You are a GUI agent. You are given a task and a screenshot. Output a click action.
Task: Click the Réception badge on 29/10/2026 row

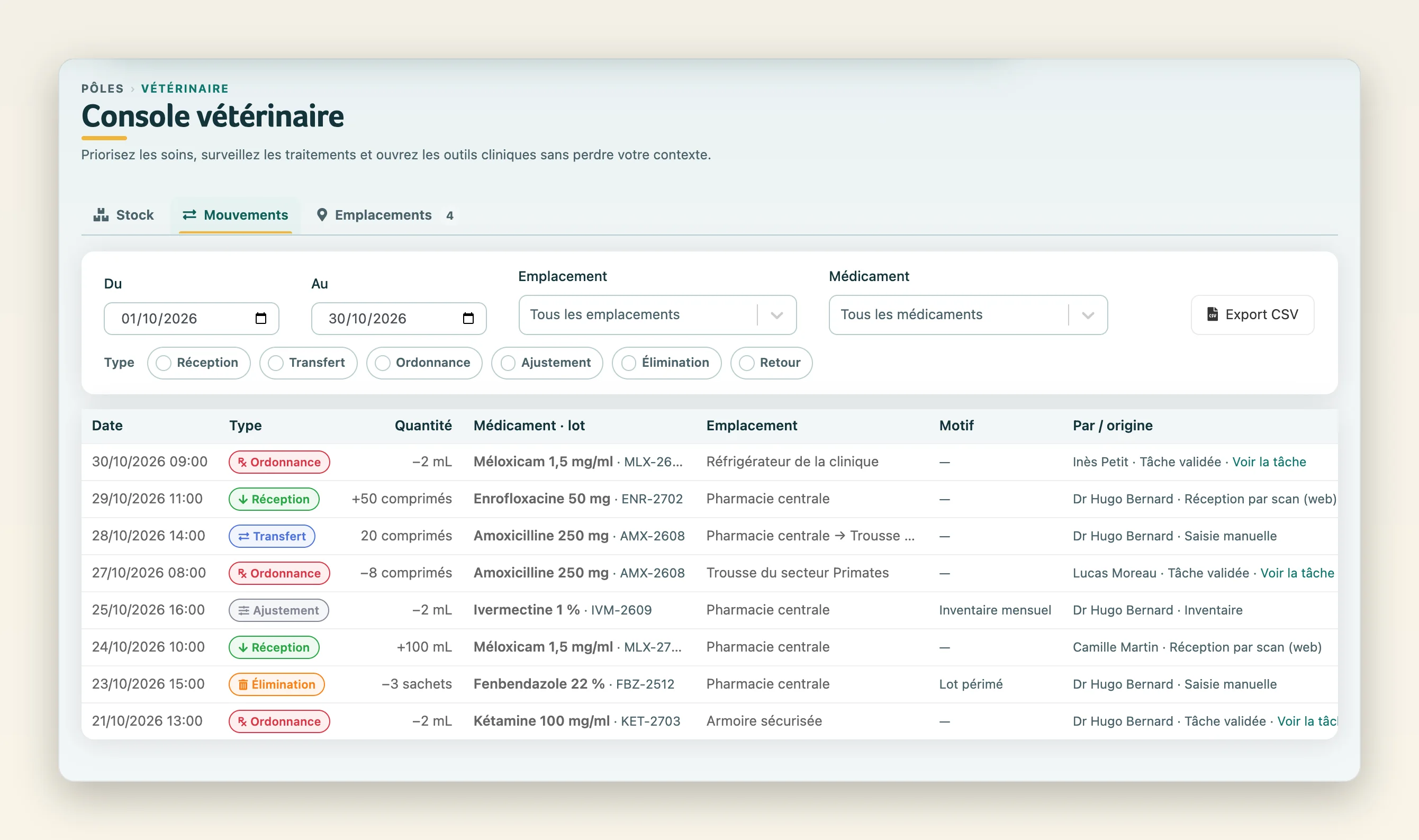274,499
